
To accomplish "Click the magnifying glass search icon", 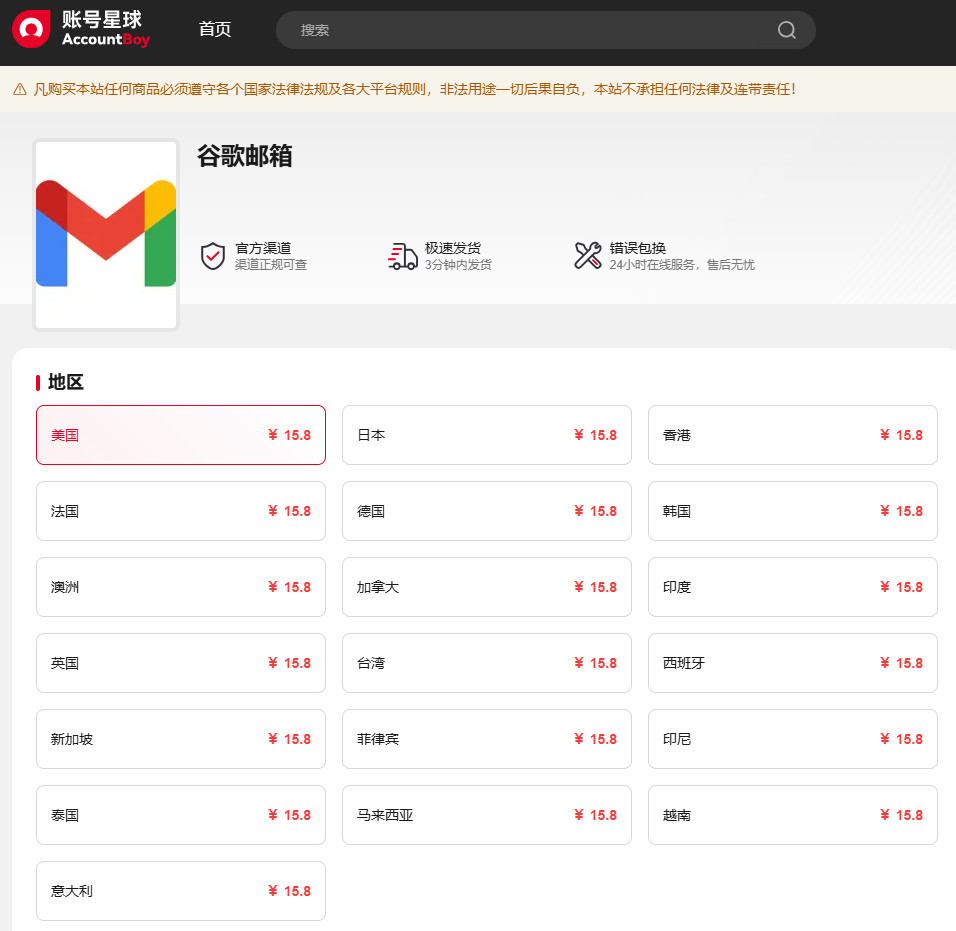I will pos(786,30).
